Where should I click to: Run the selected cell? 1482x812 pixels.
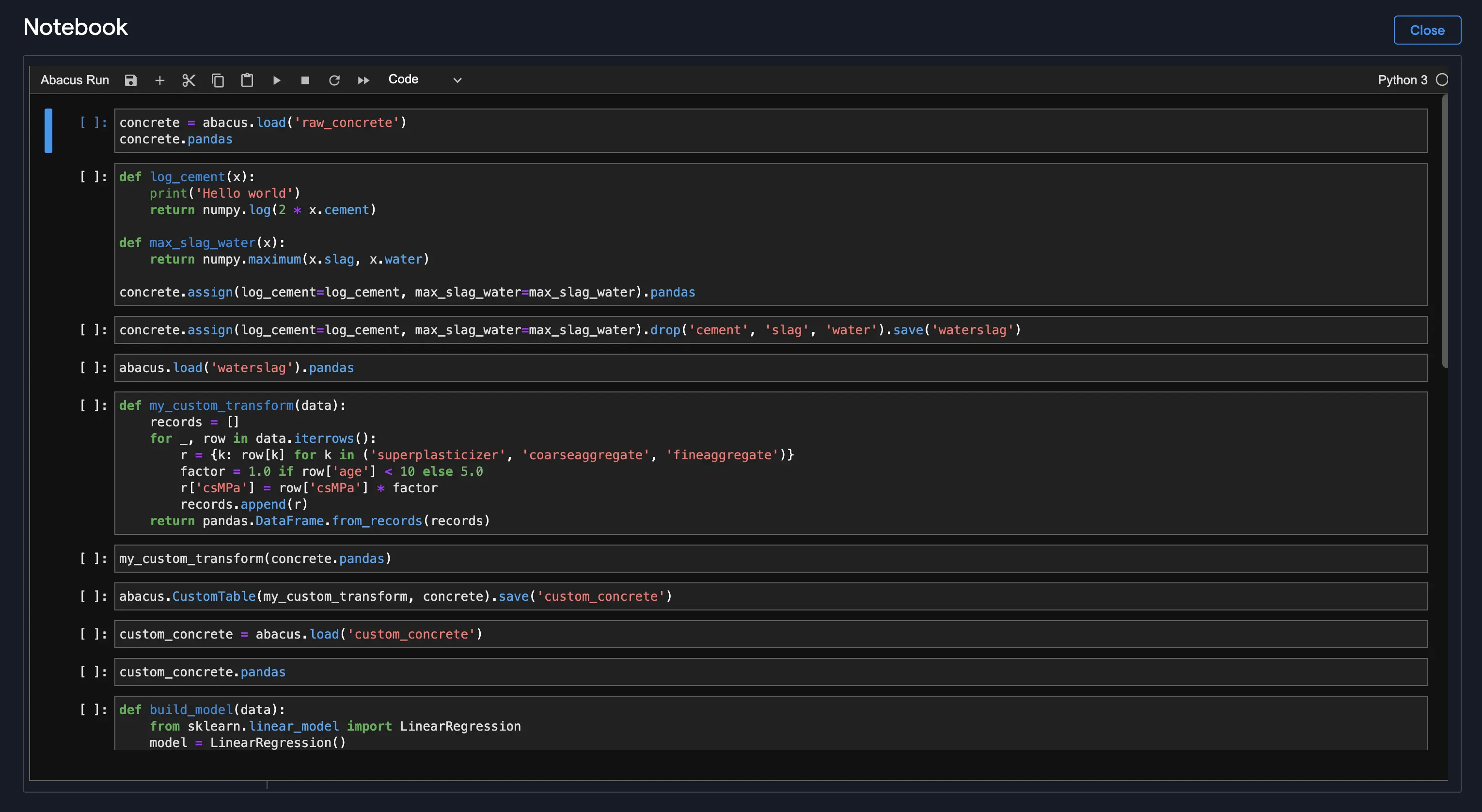coord(276,80)
